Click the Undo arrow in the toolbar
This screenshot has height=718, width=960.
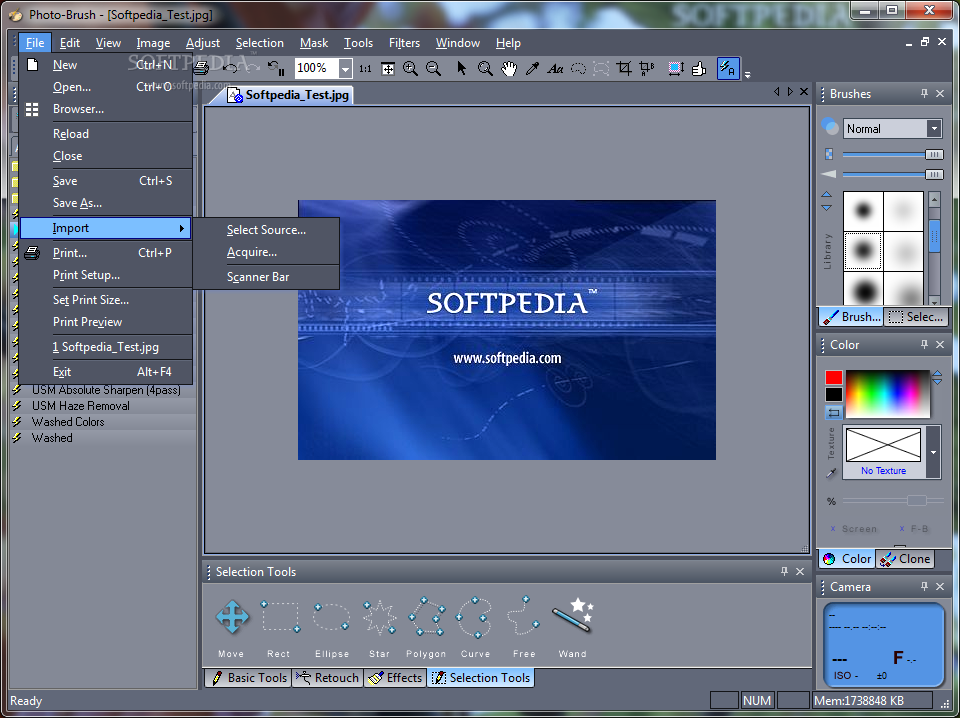[230, 68]
